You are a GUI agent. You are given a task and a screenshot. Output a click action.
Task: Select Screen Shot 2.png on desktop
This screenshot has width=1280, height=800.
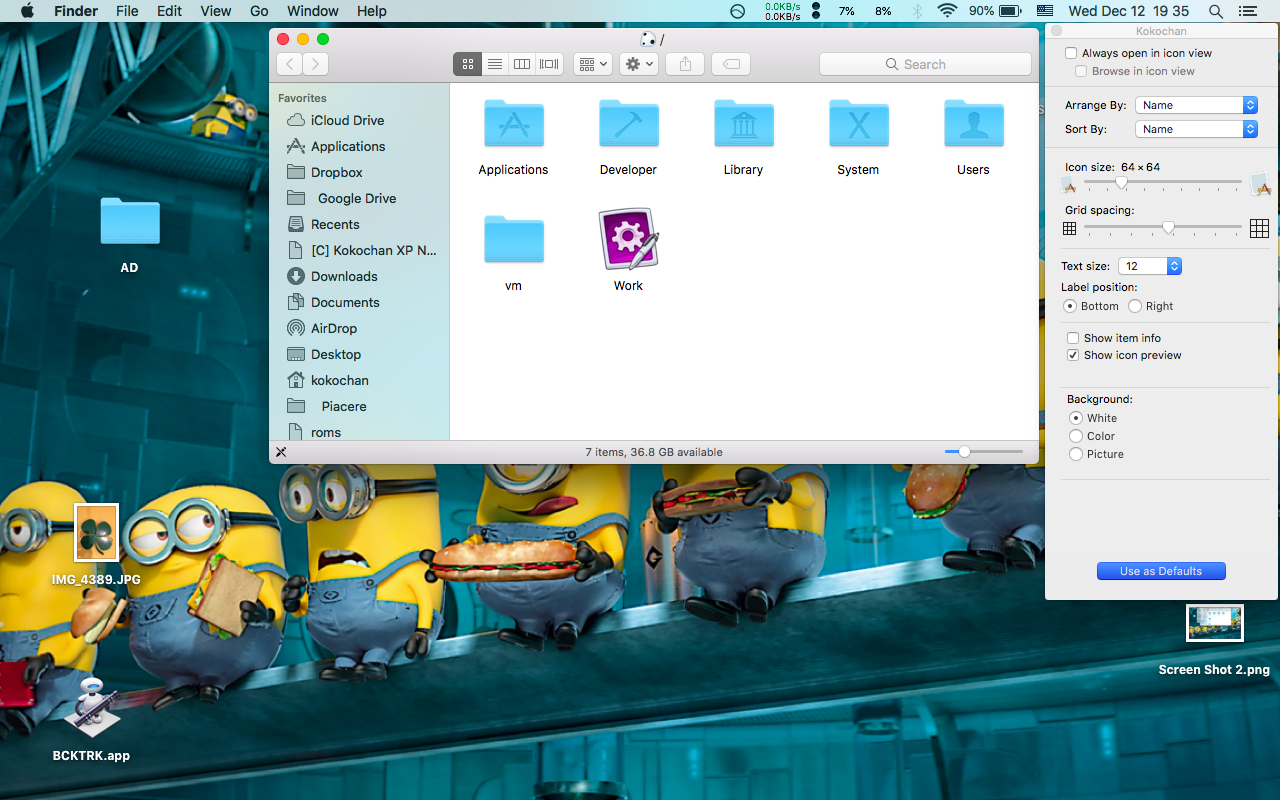tap(1215, 622)
